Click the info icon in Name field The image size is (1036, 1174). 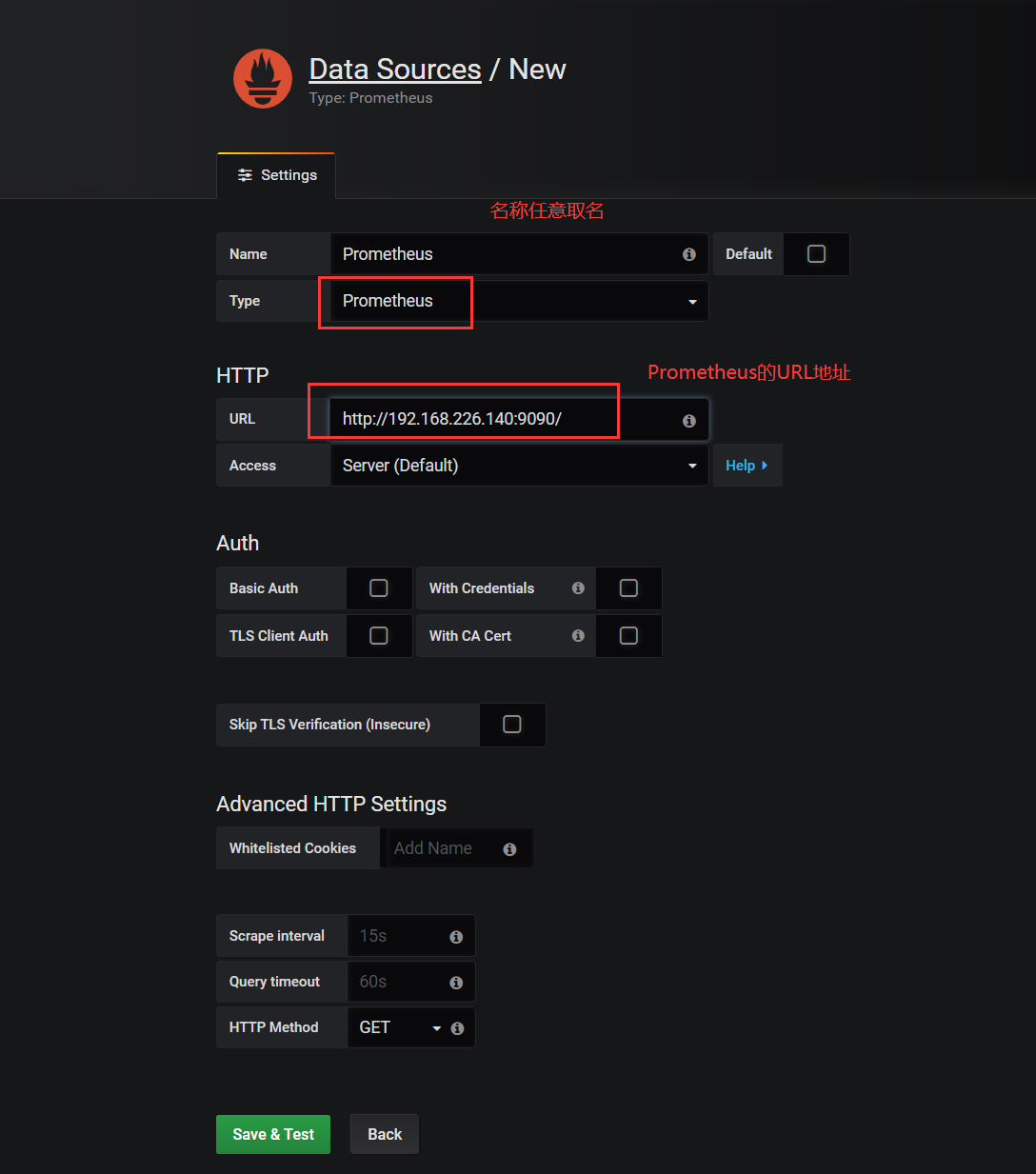pos(688,254)
